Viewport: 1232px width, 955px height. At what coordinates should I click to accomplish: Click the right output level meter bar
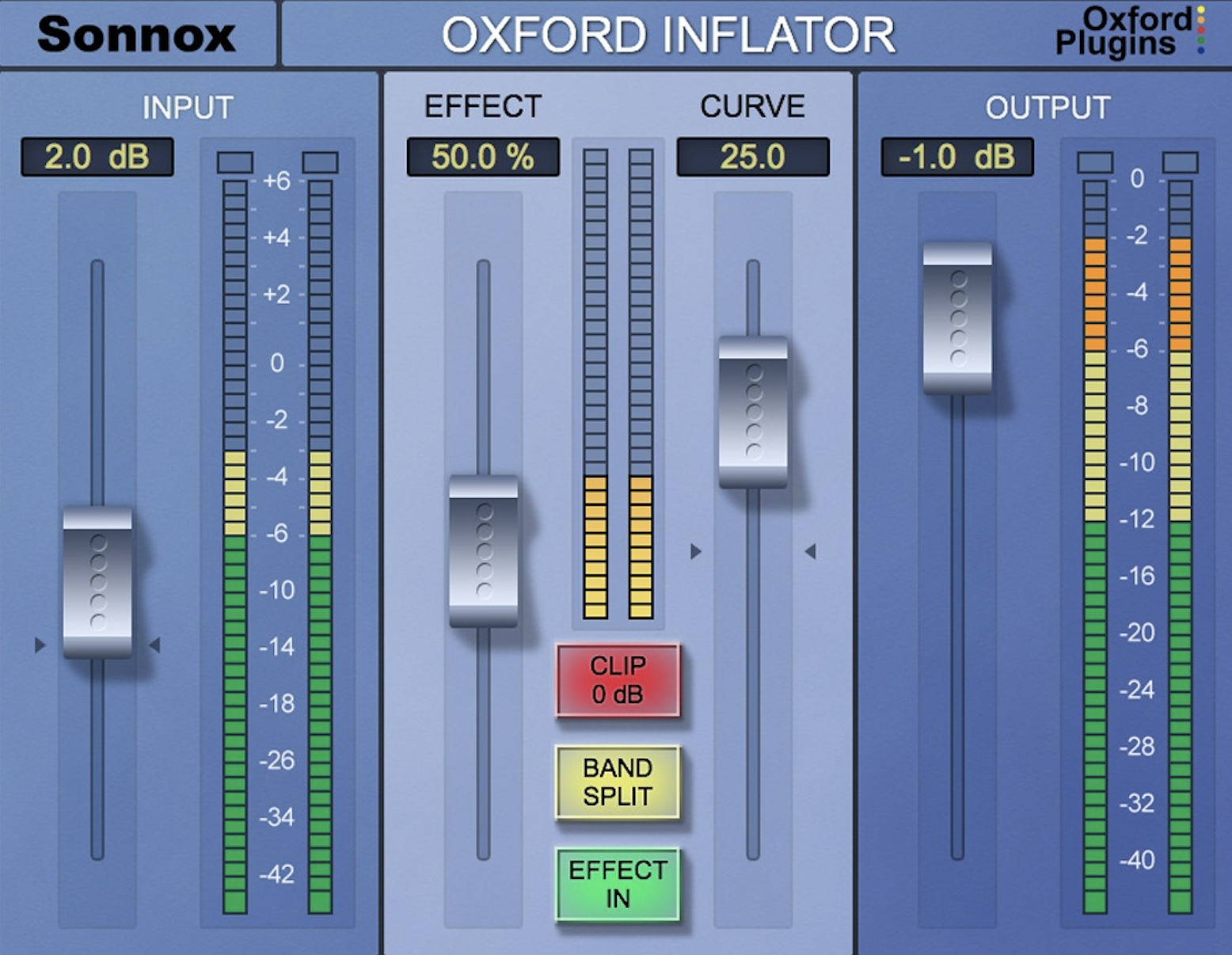(1181, 546)
